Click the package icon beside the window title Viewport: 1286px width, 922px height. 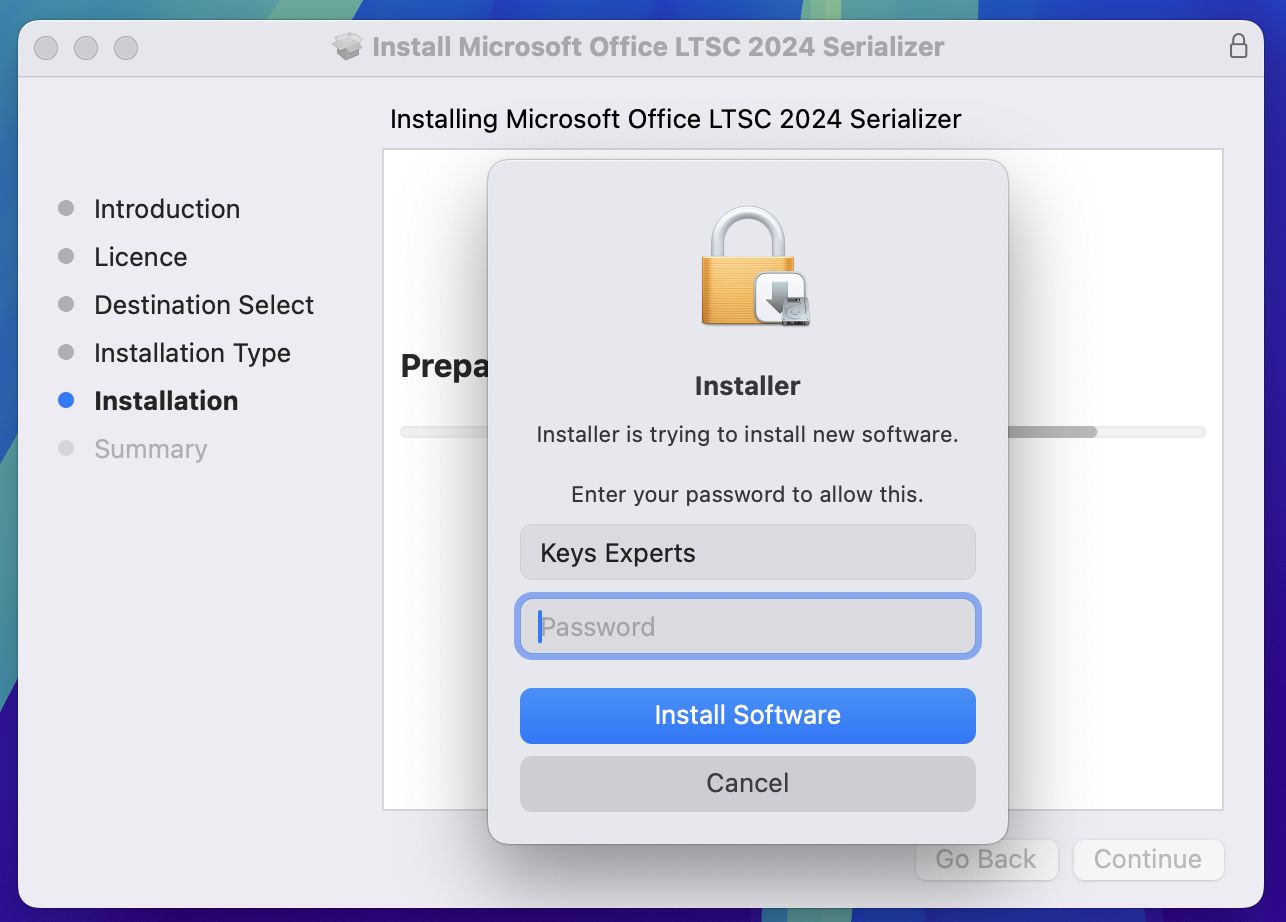[x=347, y=46]
